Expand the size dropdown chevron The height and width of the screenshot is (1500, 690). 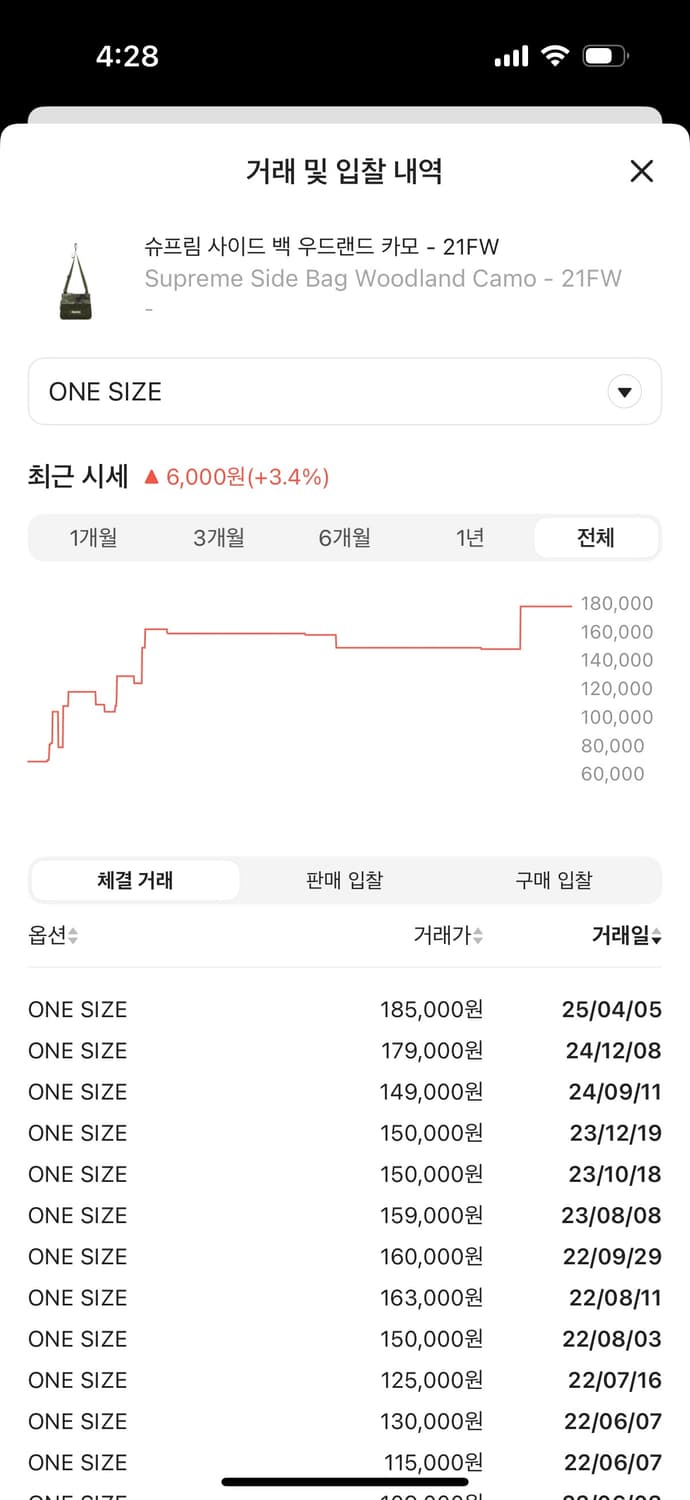[x=624, y=391]
